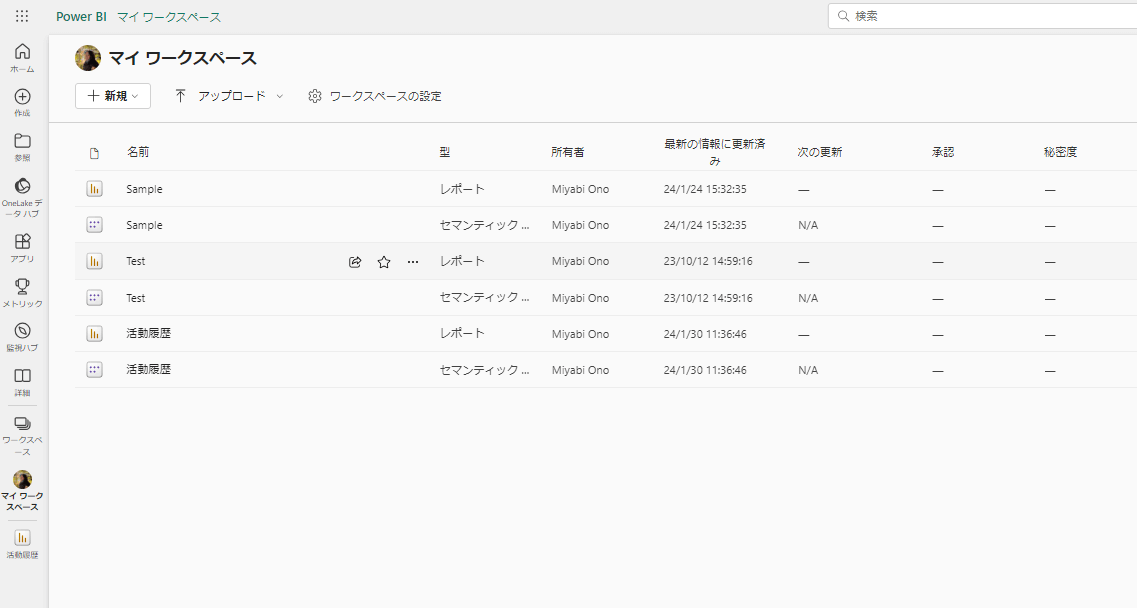
Task: Click the 24/1/24 15:32:35 cell of Sample report
Action: tap(705, 189)
